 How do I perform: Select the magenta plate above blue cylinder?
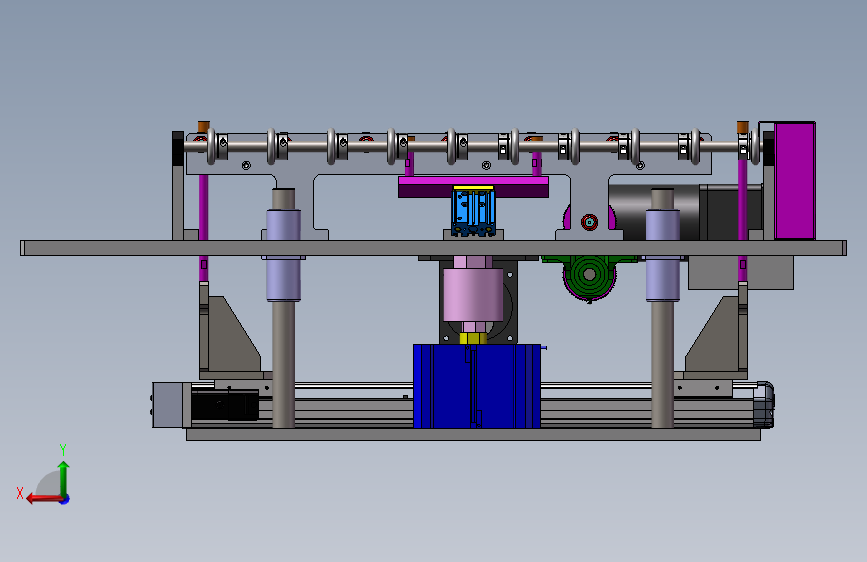click(x=473, y=187)
